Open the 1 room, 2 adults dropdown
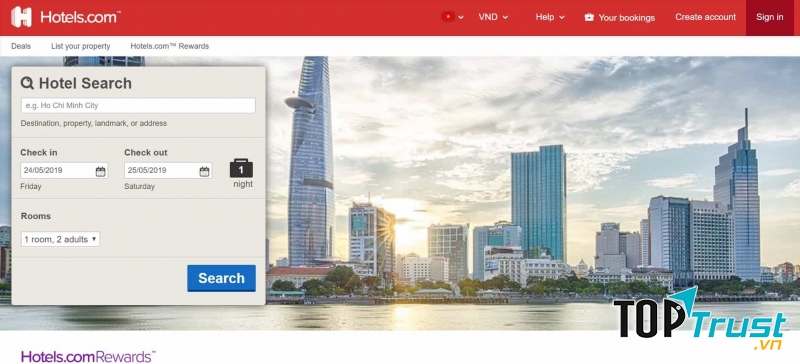The width and height of the screenshot is (800, 364). click(x=60, y=239)
